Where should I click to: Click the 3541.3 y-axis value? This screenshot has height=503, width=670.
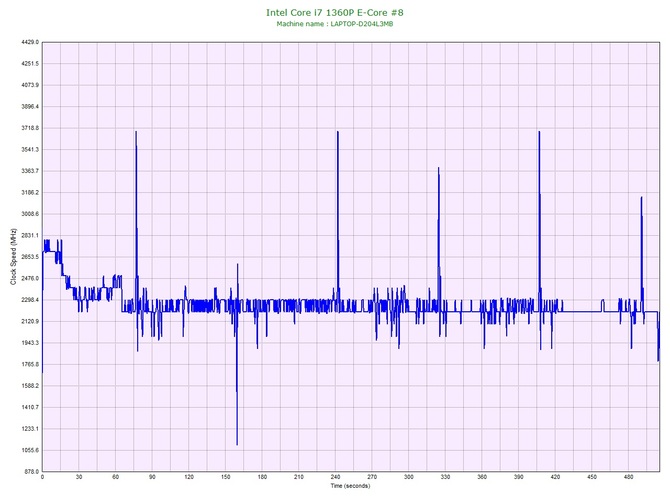[x=30, y=150]
